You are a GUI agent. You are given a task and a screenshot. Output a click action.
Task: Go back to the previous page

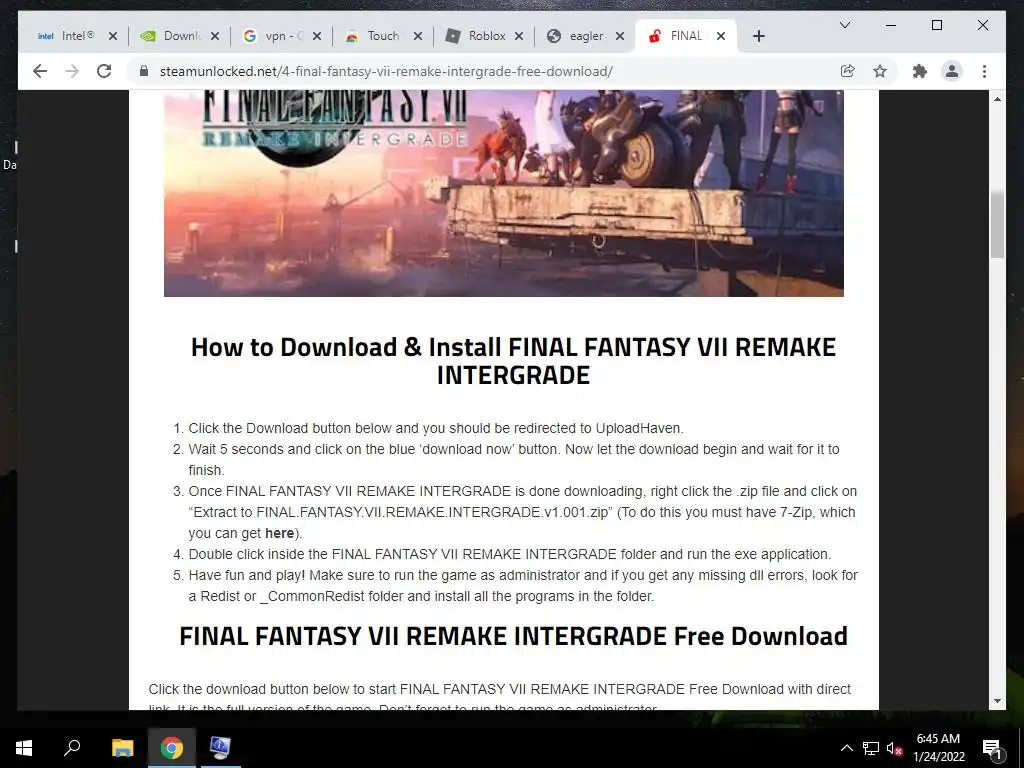click(40, 71)
